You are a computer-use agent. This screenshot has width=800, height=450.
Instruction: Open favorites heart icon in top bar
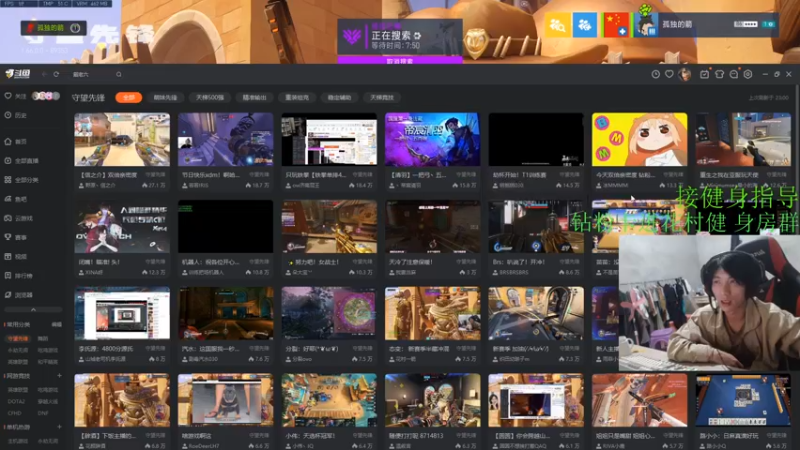(x=669, y=74)
